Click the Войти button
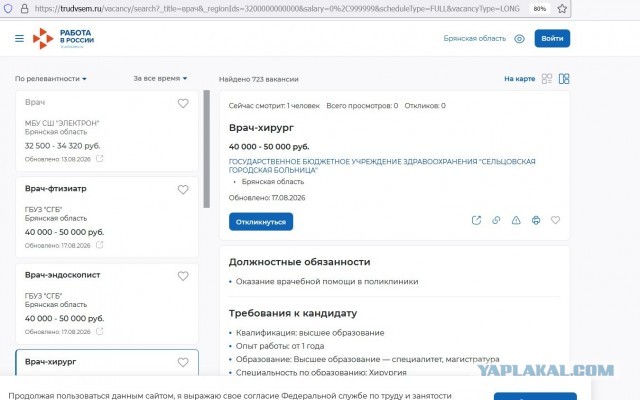 click(552, 38)
